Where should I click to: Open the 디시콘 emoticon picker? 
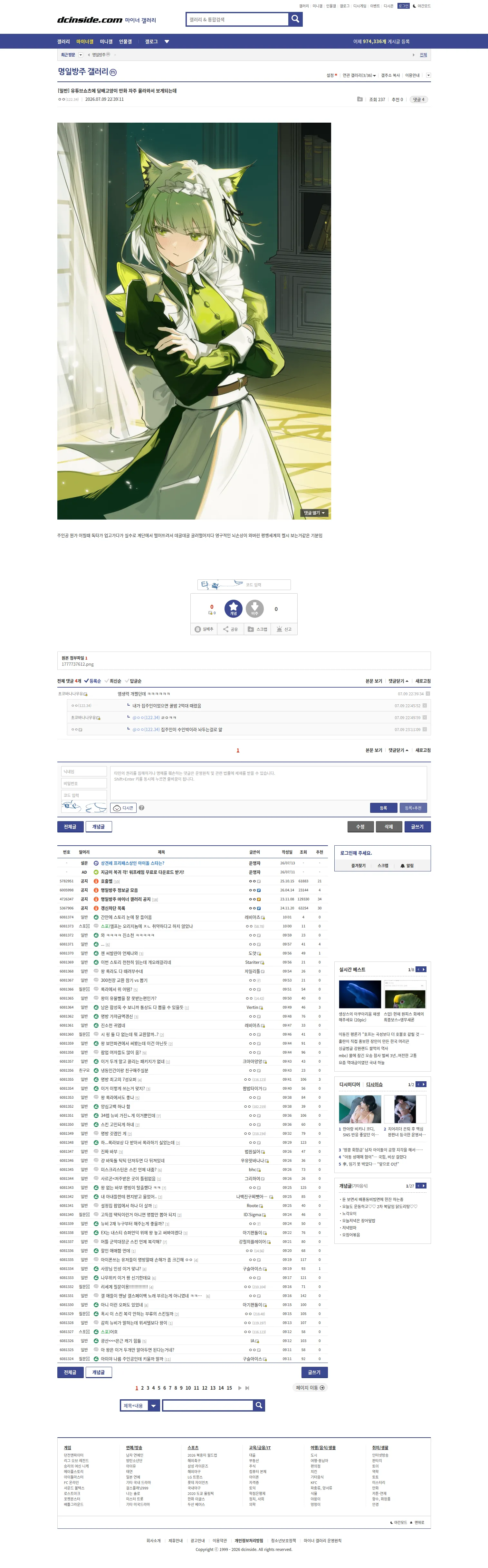(124, 808)
